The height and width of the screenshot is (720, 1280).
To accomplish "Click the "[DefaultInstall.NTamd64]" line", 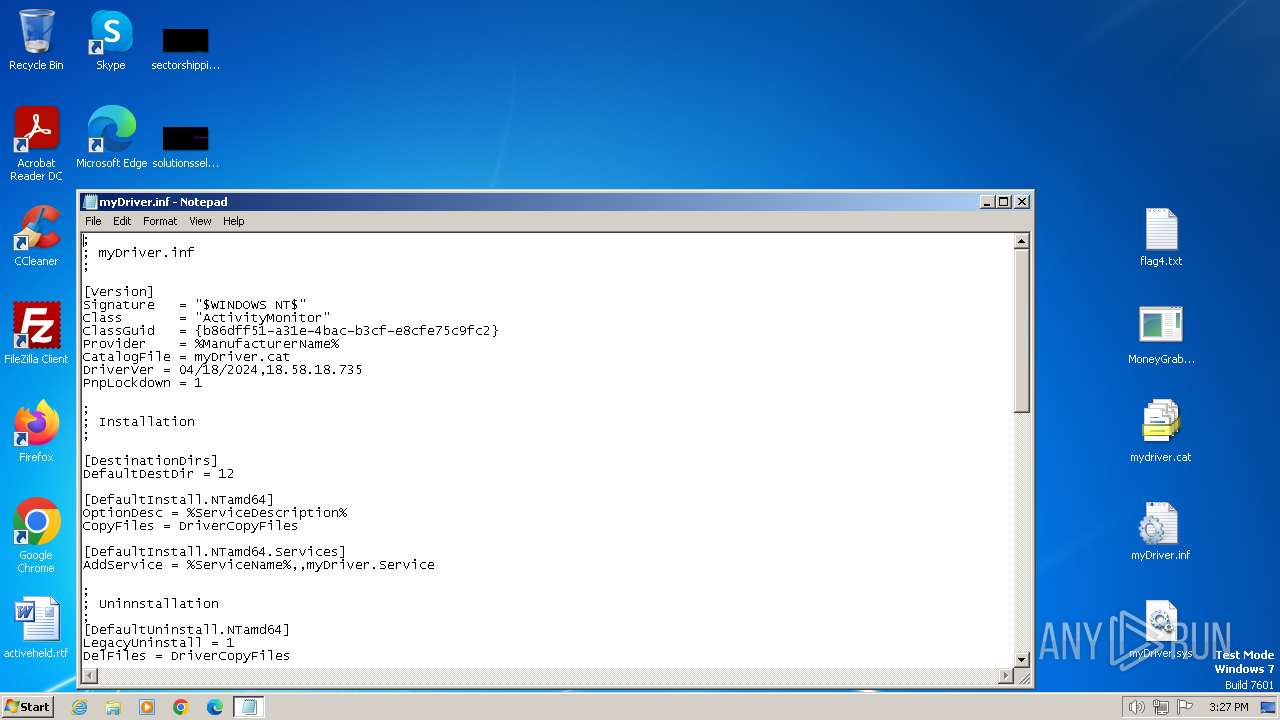I will [178, 500].
